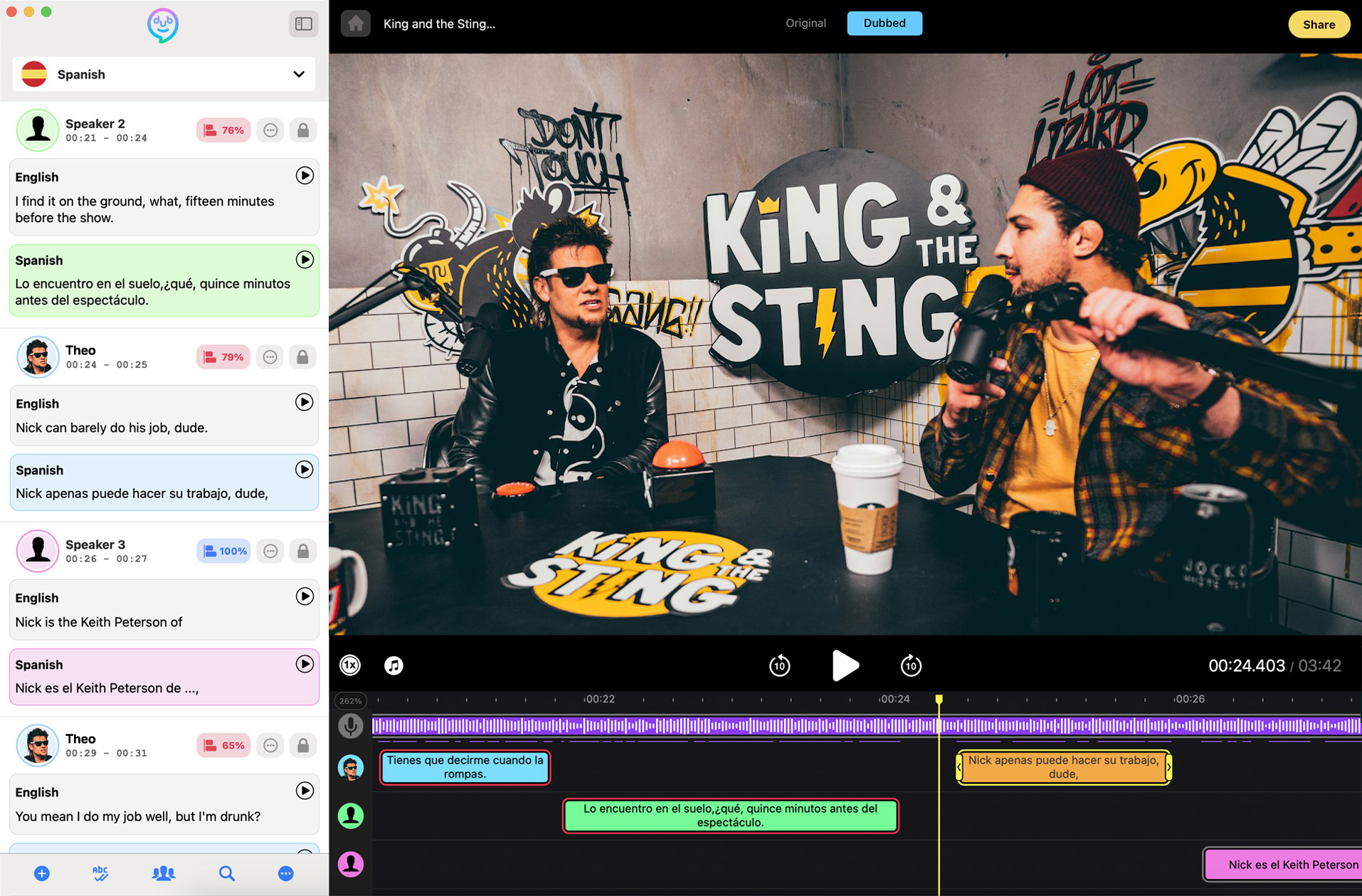This screenshot has width=1362, height=896.
Task: Edit the Spanish text 'Lo encuentro en el suelo'
Action: pos(153,292)
